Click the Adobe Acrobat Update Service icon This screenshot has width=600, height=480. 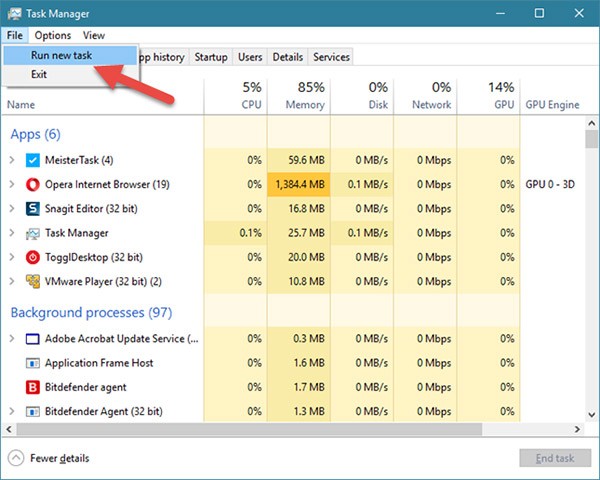pyautogui.click(x=33, y=338)
